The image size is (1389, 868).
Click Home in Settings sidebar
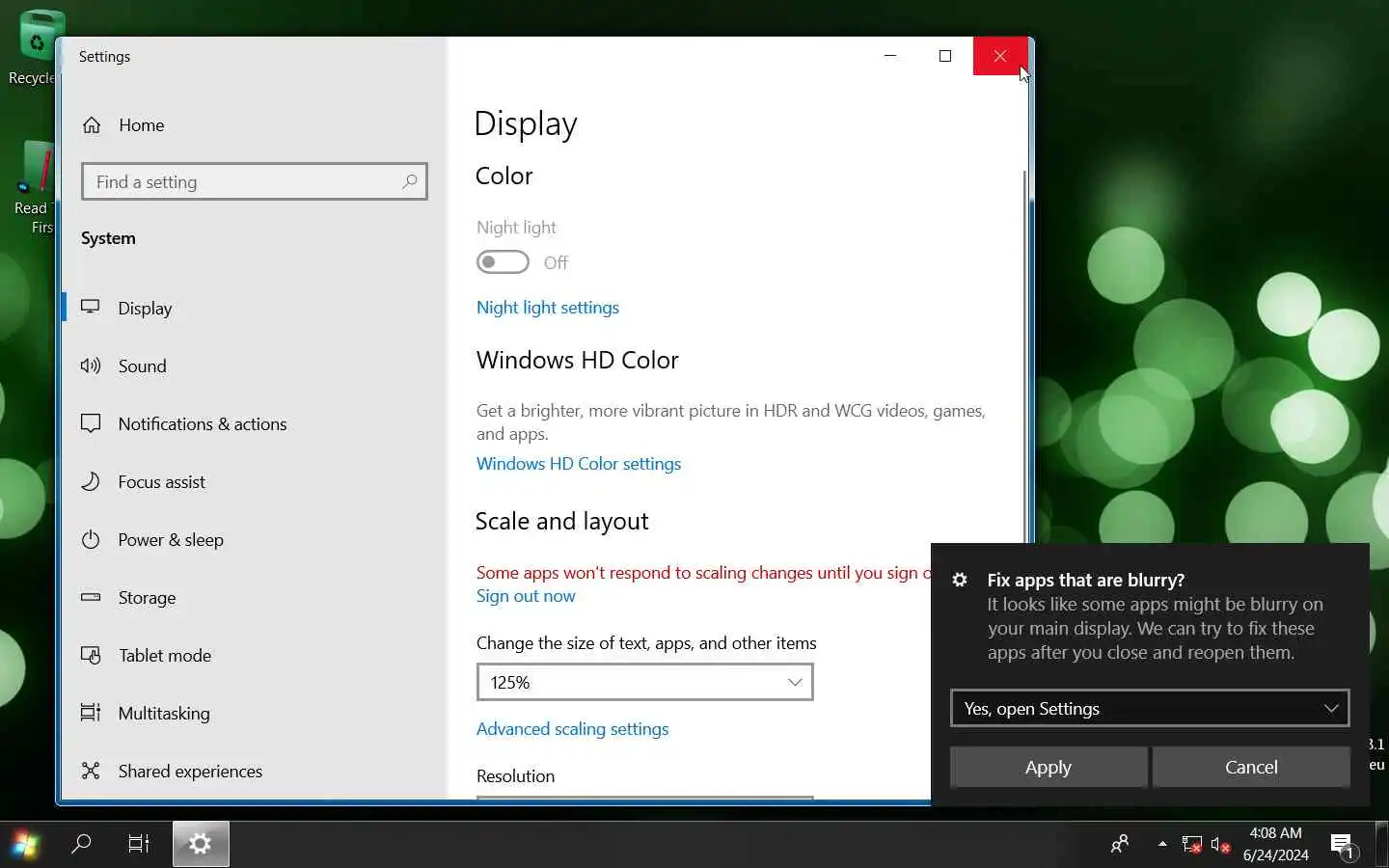[x=142, y=125]
